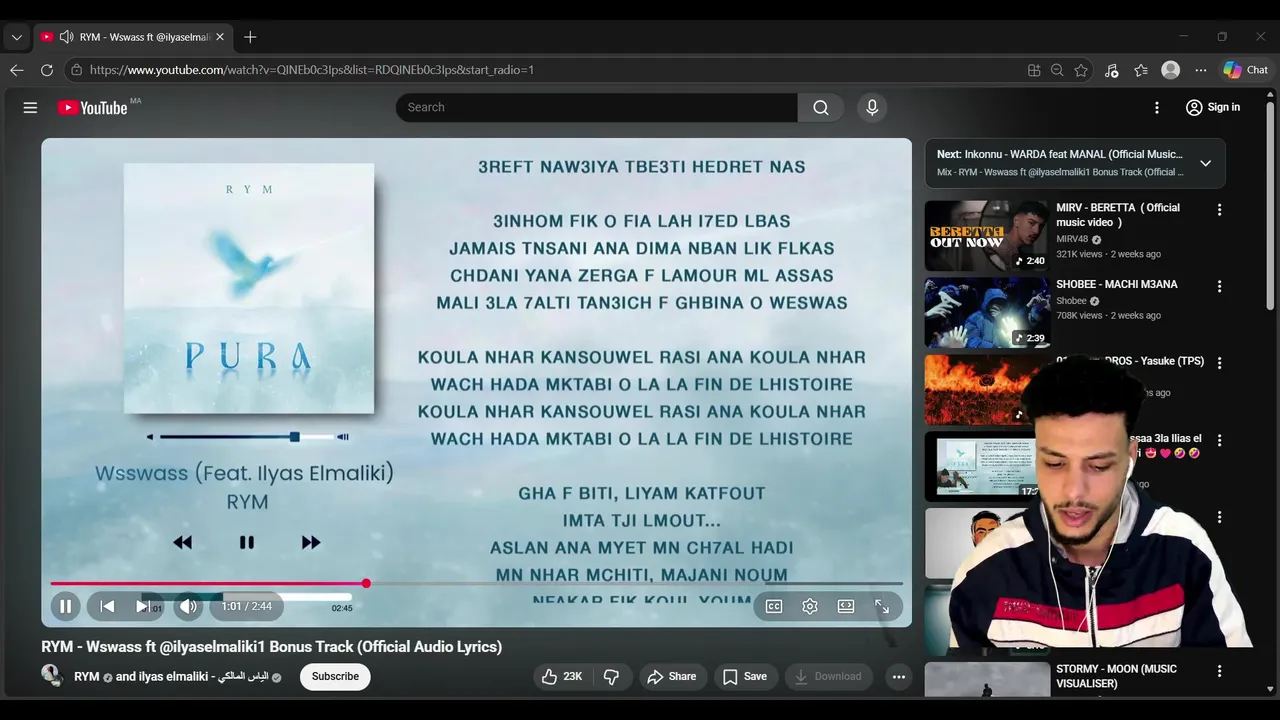Close the RYM - Wswass tab

pyautogui.click(x=219, y=37)
